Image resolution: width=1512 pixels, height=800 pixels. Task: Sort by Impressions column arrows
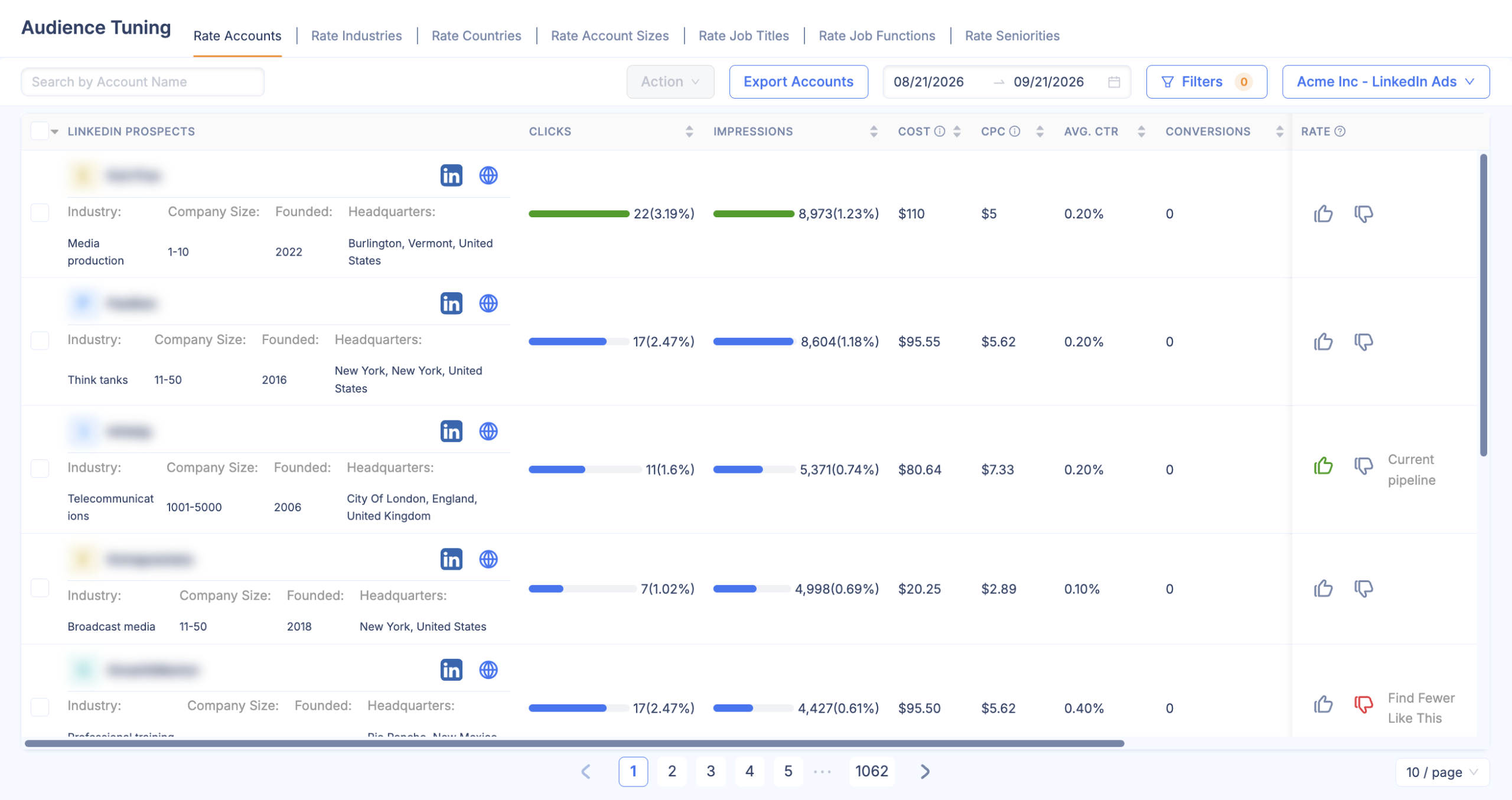pos(874,132)
